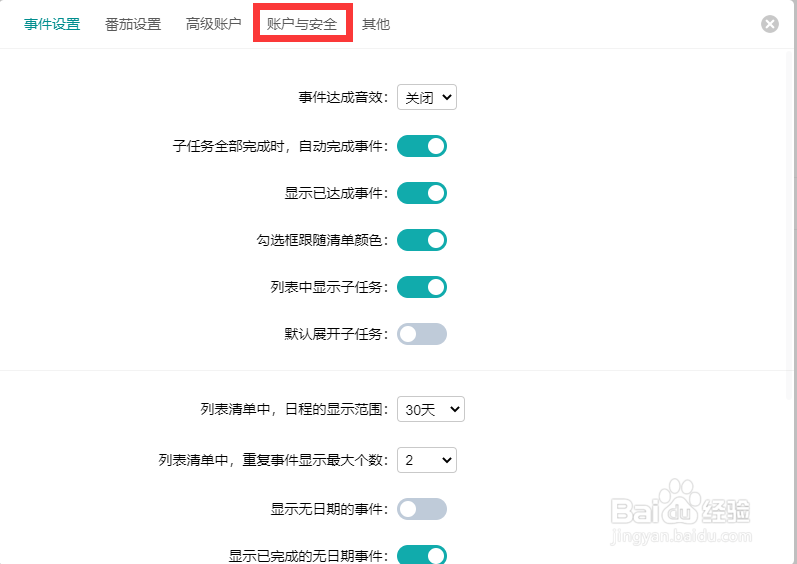Close the settings dialog with X icon

[x=770, y=24]
